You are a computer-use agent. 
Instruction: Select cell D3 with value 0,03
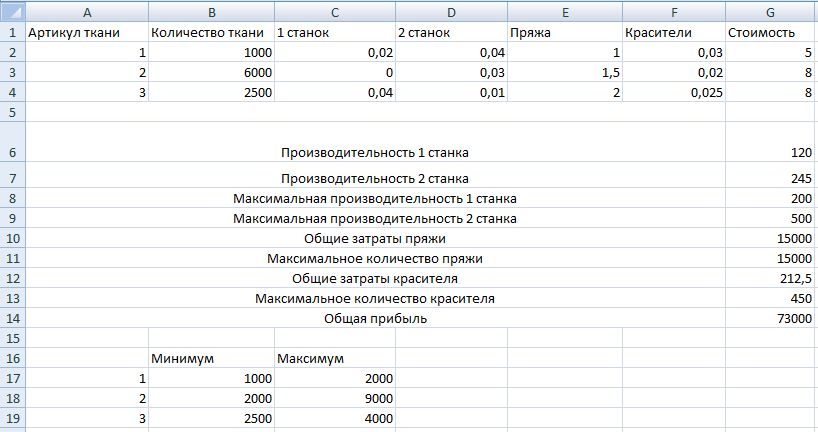click(x=452, y=73)
